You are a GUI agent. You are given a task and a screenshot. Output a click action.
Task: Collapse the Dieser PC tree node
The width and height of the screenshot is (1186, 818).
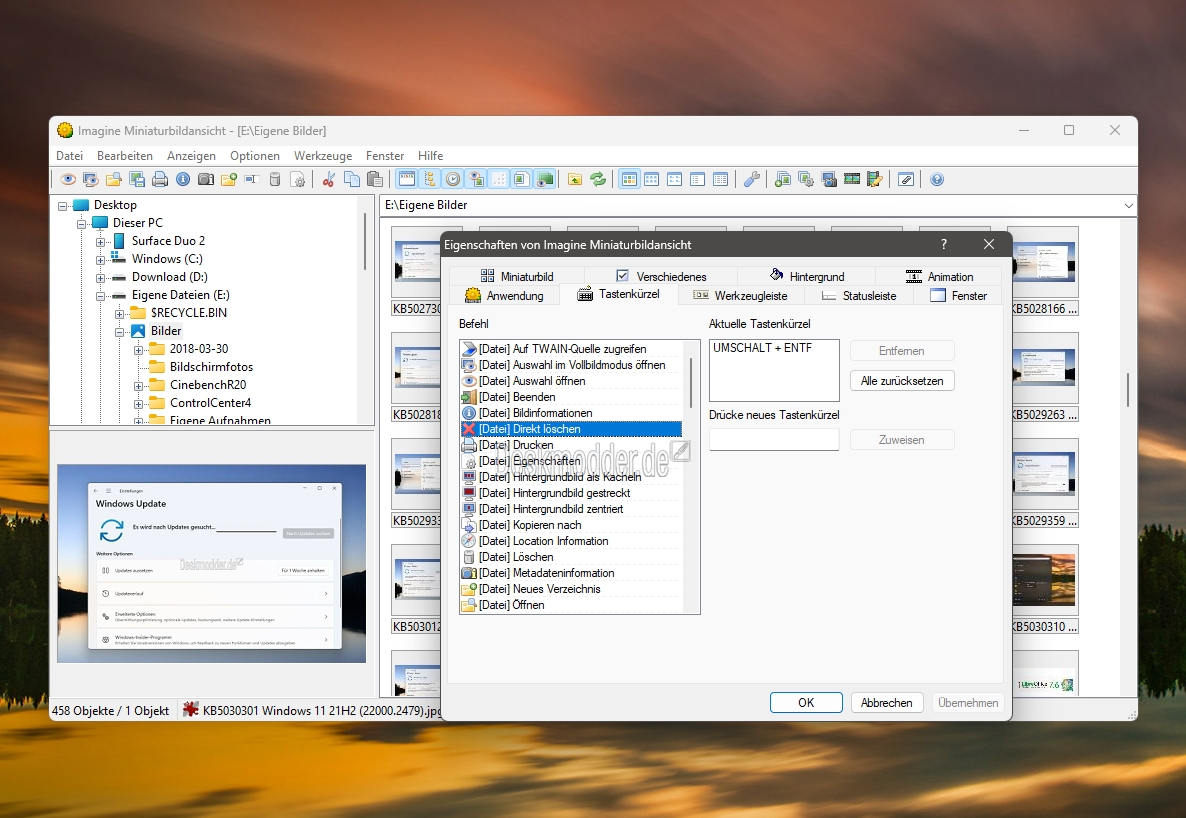point(82,224)
